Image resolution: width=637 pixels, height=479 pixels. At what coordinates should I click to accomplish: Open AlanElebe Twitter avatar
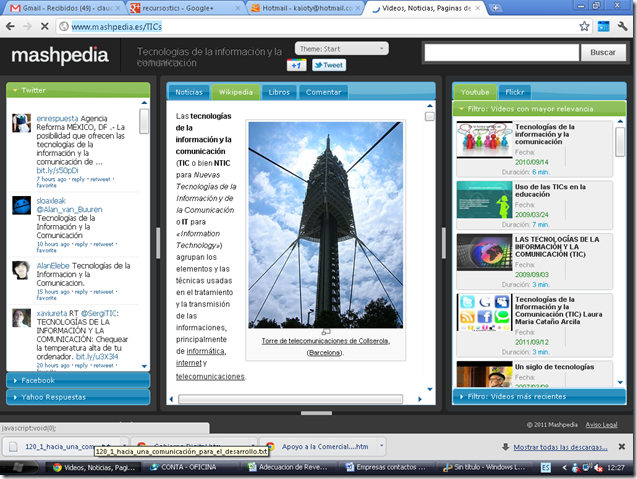coord(21,270)
